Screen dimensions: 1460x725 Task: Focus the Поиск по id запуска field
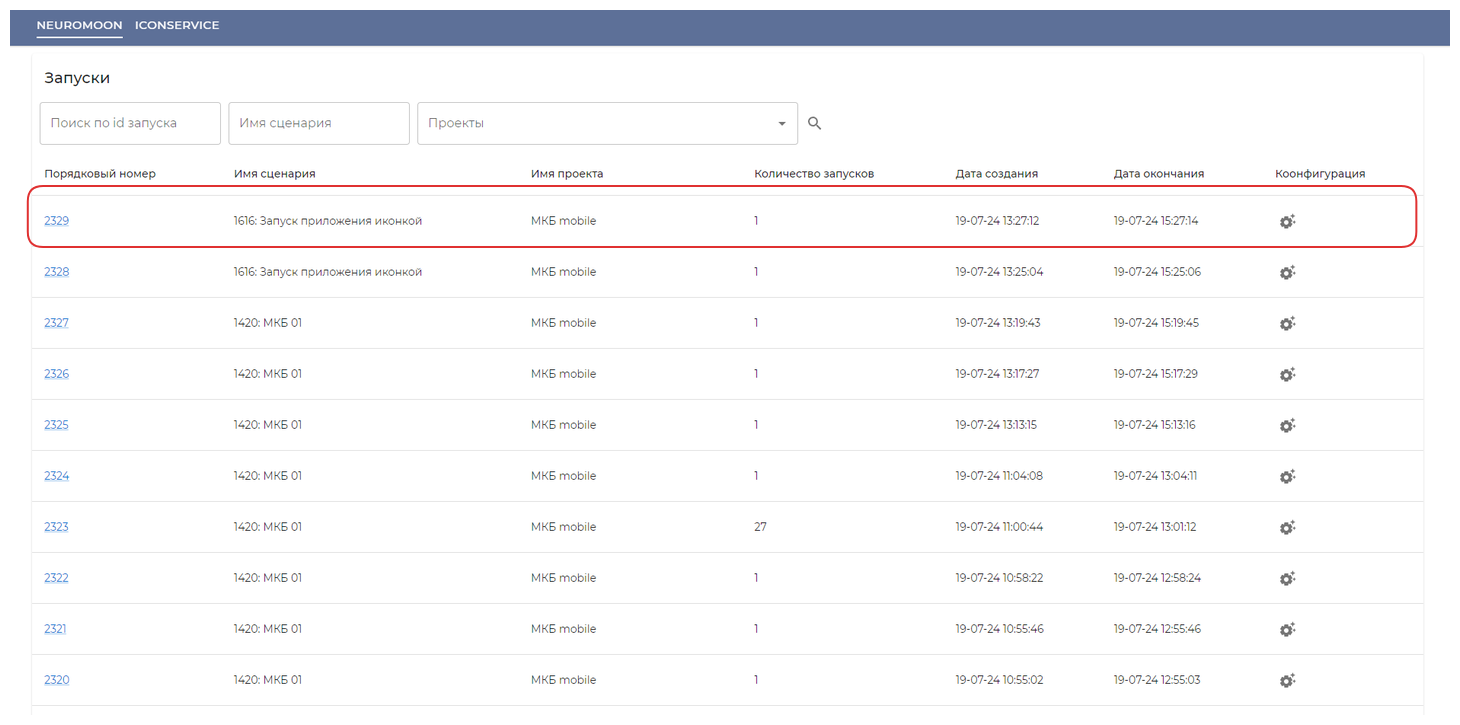point(130,123)
